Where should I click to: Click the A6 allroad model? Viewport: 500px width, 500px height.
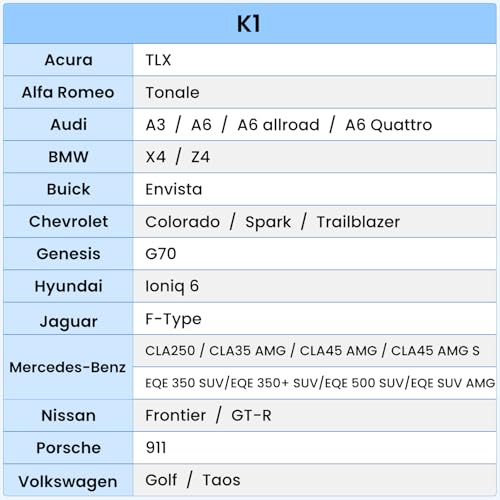[x=278, y=125]
